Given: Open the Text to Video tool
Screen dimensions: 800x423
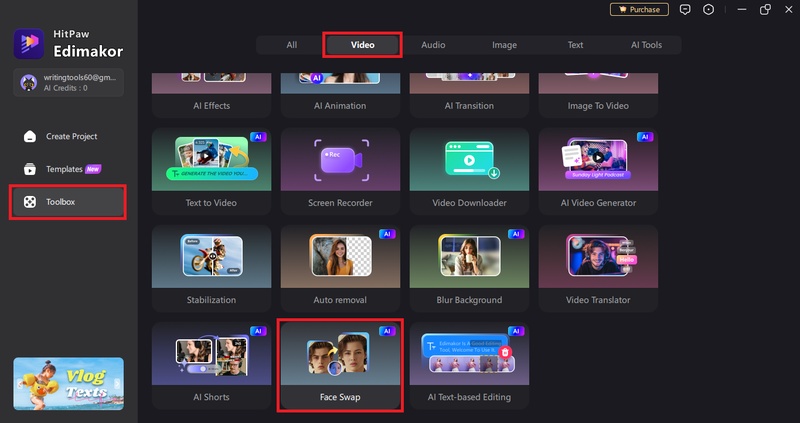Looking at the screenshot, I should [x=211, y=171].
